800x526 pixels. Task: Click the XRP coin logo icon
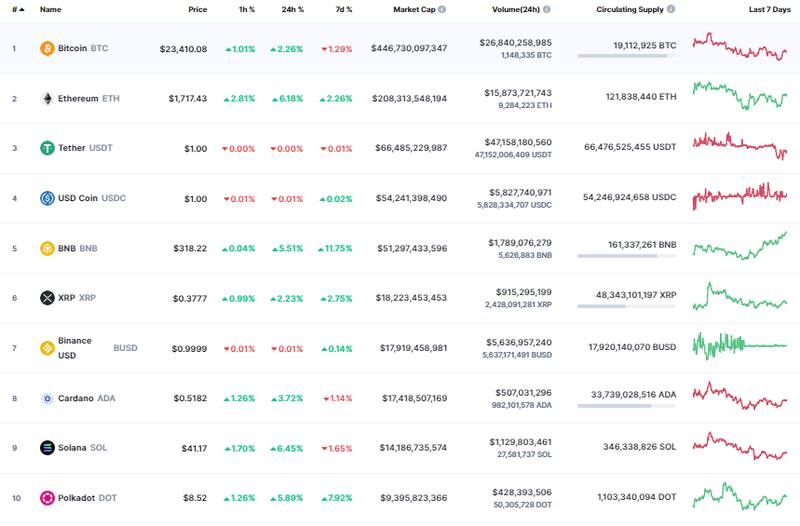(47, 298)
